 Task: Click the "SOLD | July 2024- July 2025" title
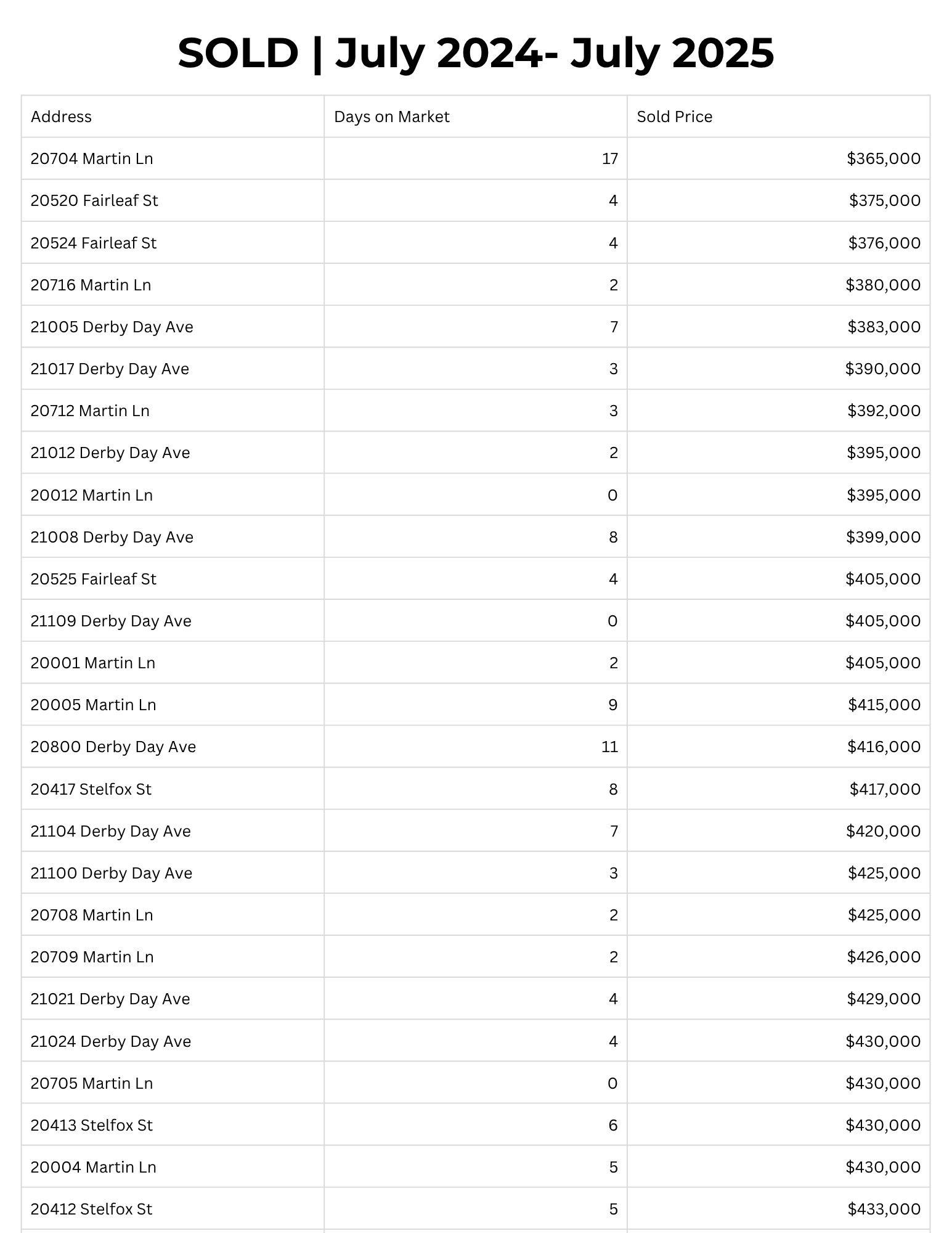(x=476, y=53)
